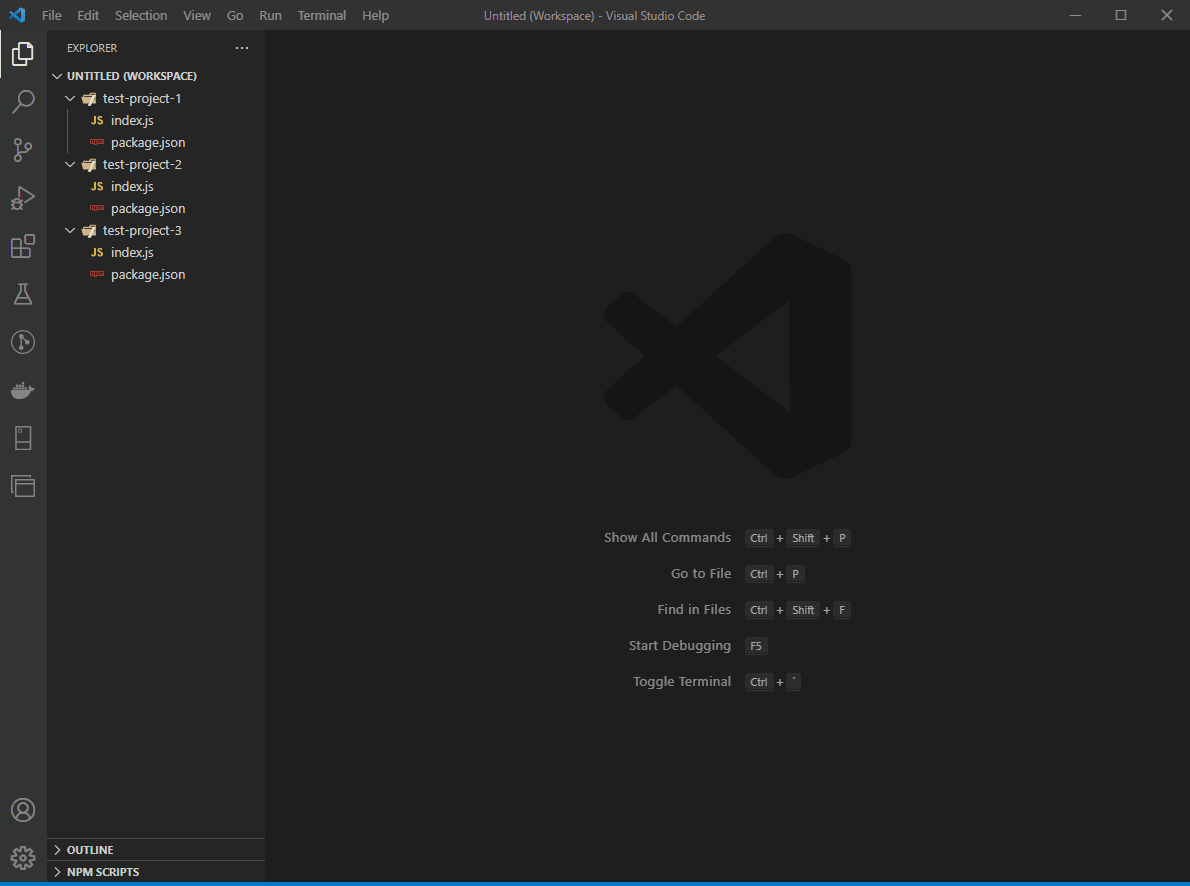Open the Selection menu
This screenshot has height=886, width=1190.
tap(141, 15)
